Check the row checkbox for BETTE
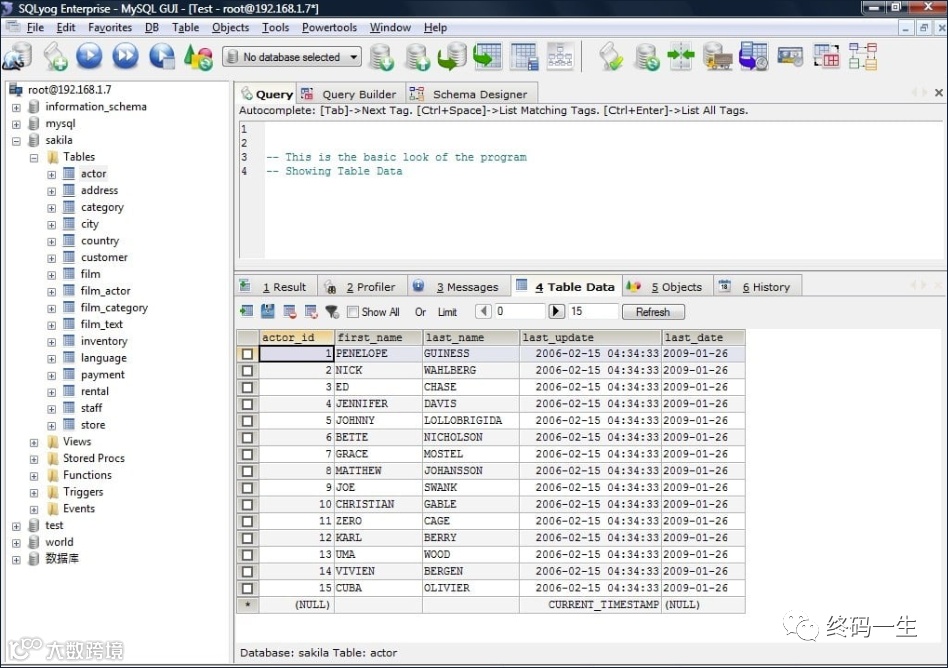 click(247, 437)
